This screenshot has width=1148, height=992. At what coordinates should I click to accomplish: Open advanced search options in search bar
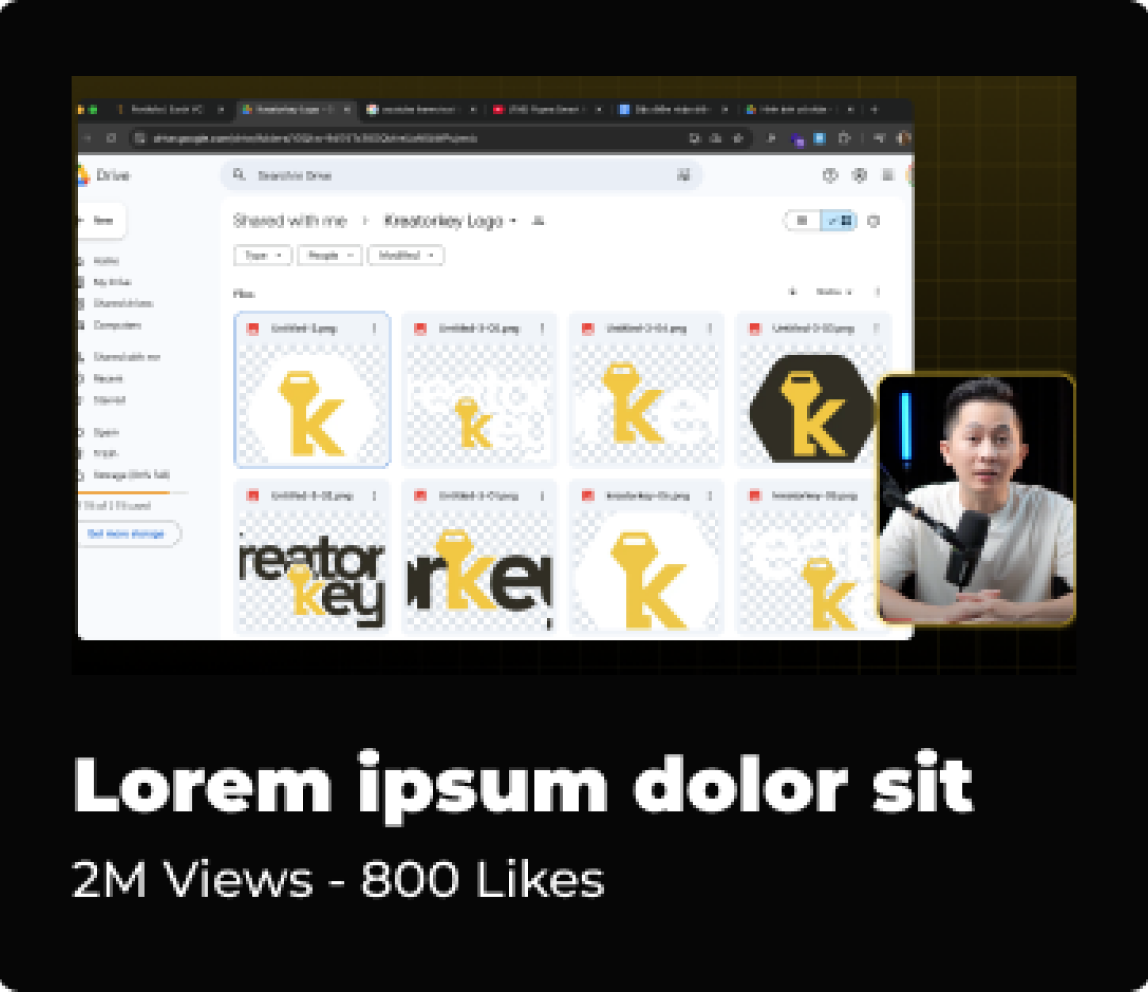pyautogui.click(x=683, y=175)
